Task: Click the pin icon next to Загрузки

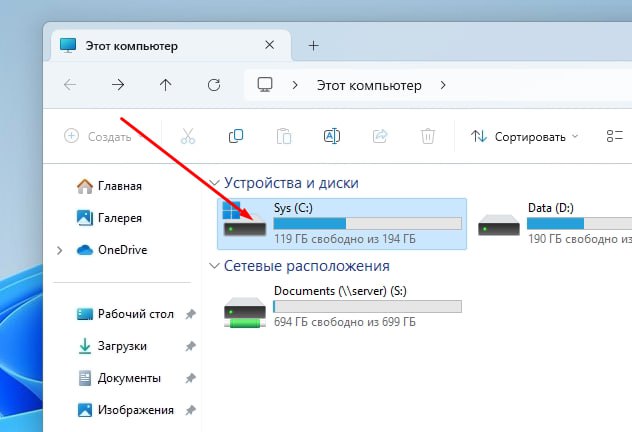Action: coord(190,346)
